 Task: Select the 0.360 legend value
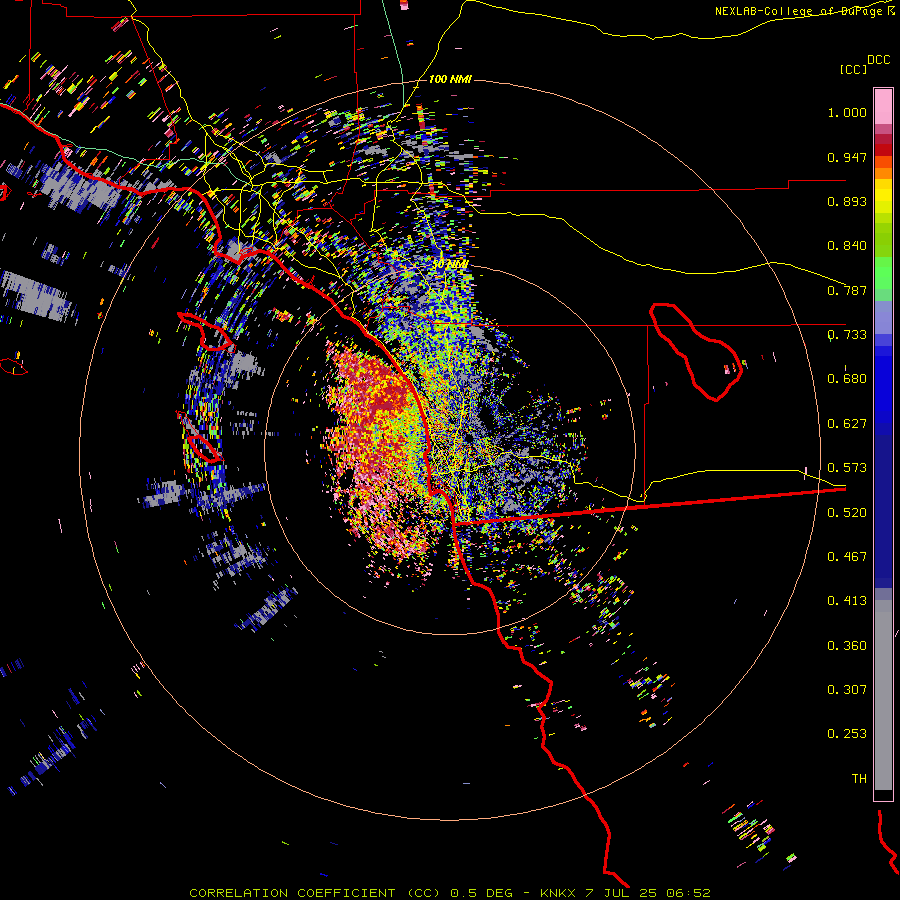847,646
